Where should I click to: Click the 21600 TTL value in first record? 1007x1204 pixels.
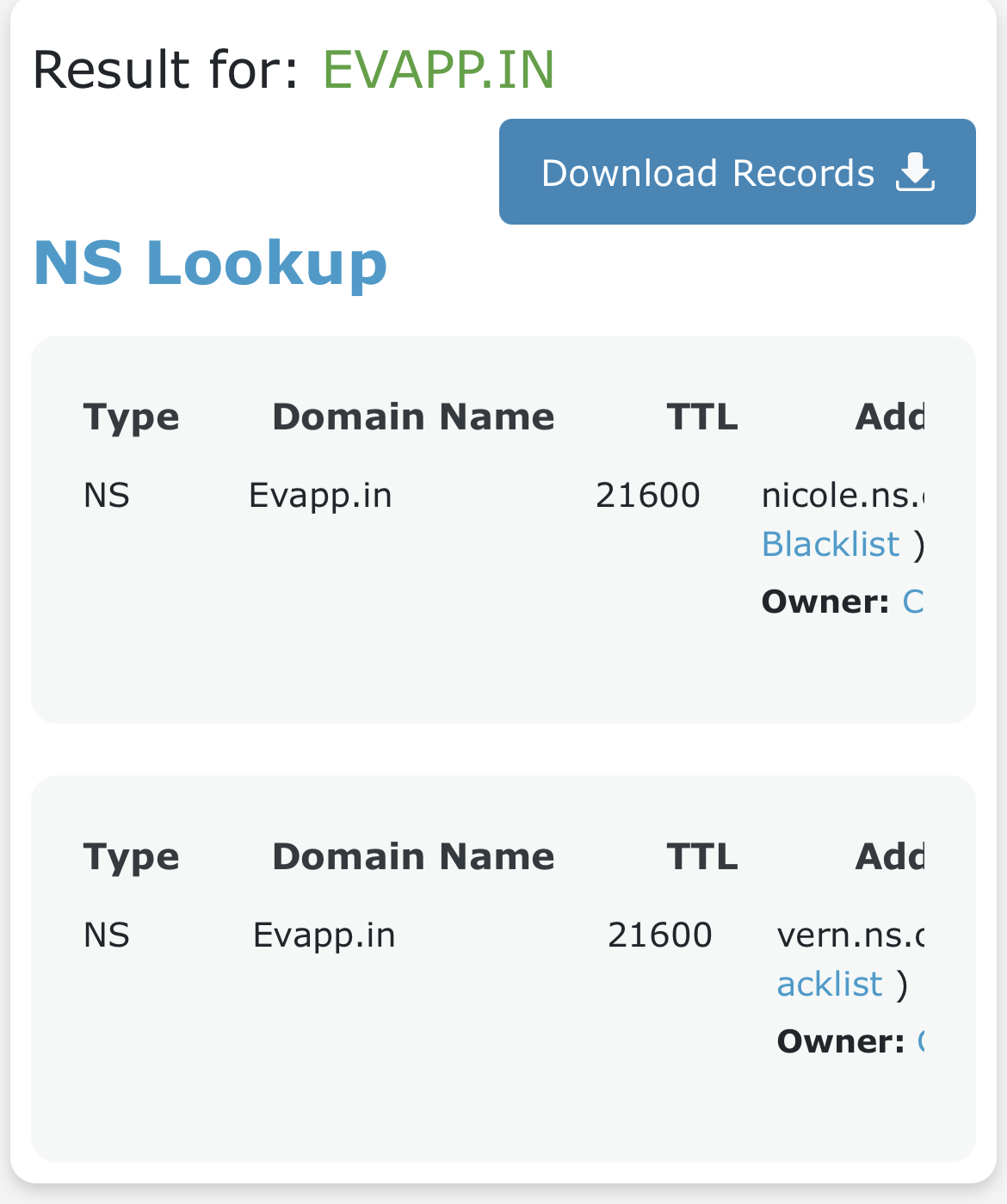pos(647,496)
